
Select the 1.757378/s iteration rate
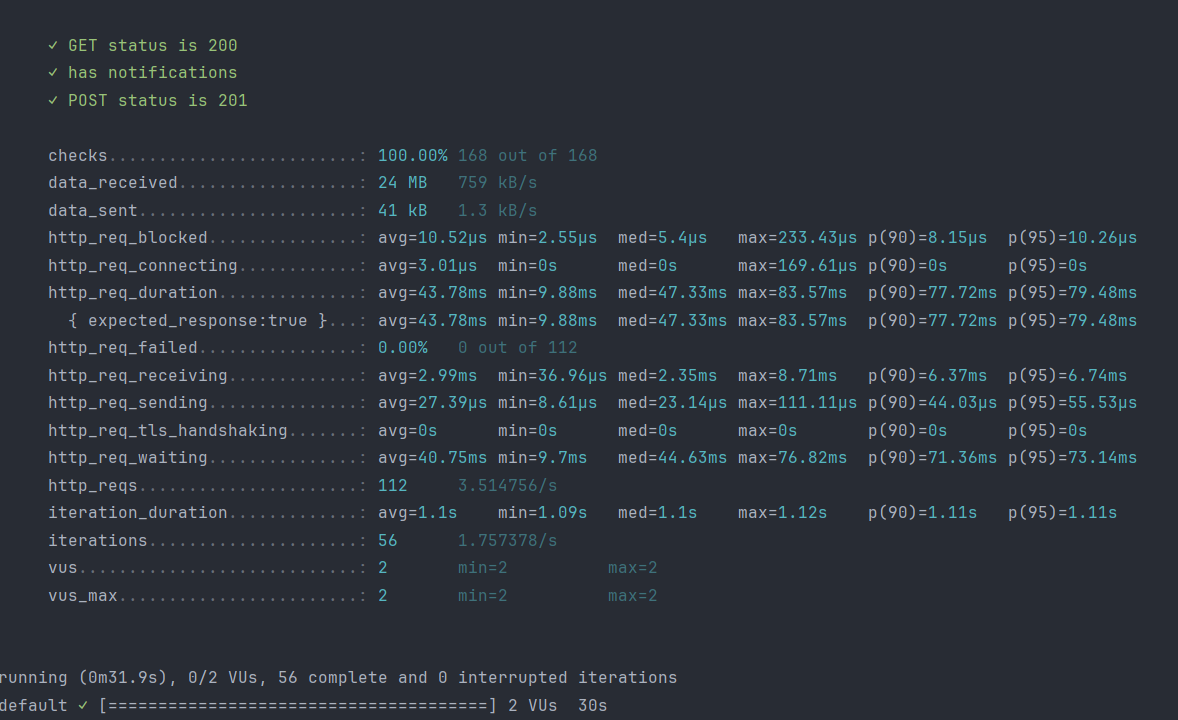pos(507,540)
